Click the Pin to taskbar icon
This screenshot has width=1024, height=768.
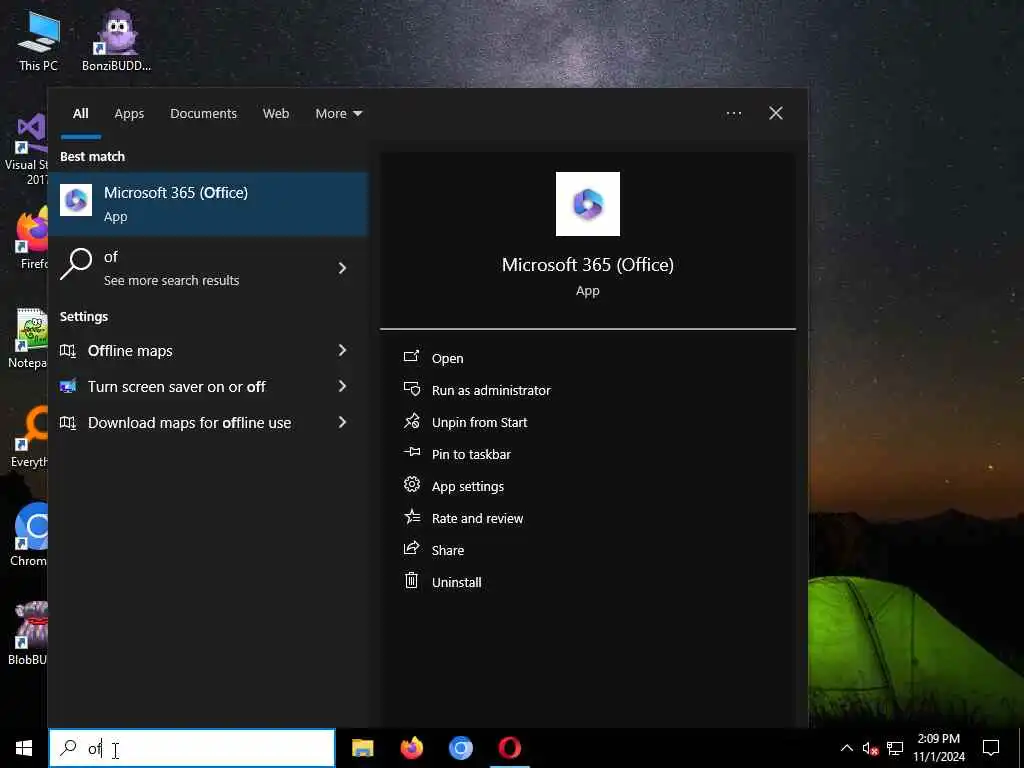[411, 453]
